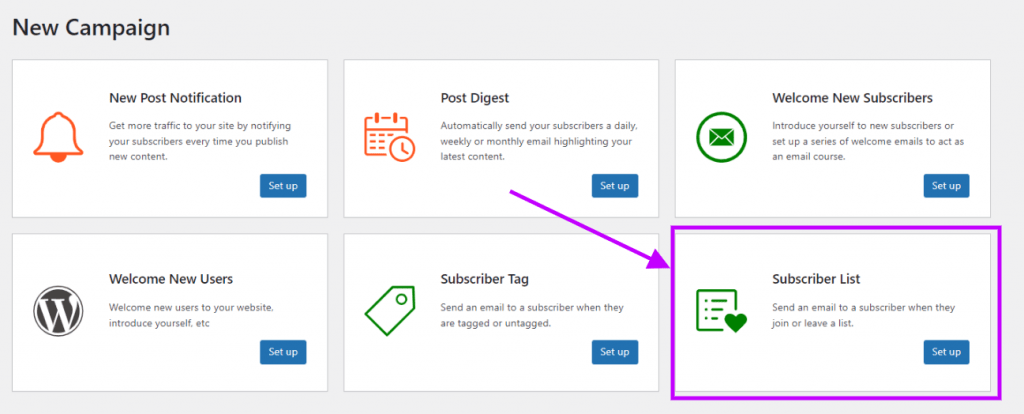Select the Subscriber List heading
1024x414 pixels.
(x=816, y=279)
